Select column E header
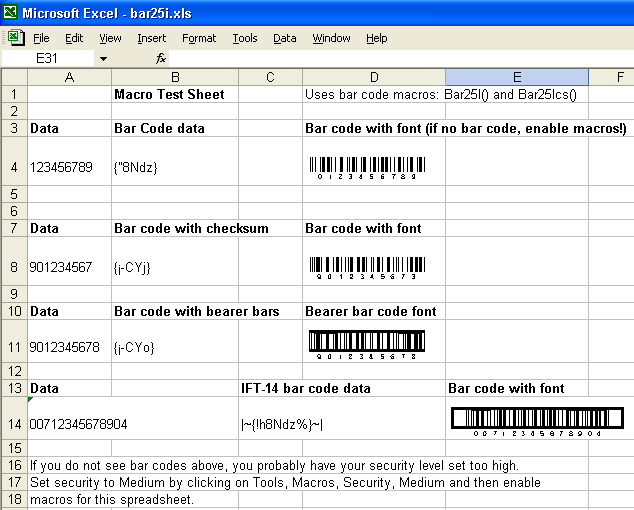The image size is (634, 510). point(517,77)
